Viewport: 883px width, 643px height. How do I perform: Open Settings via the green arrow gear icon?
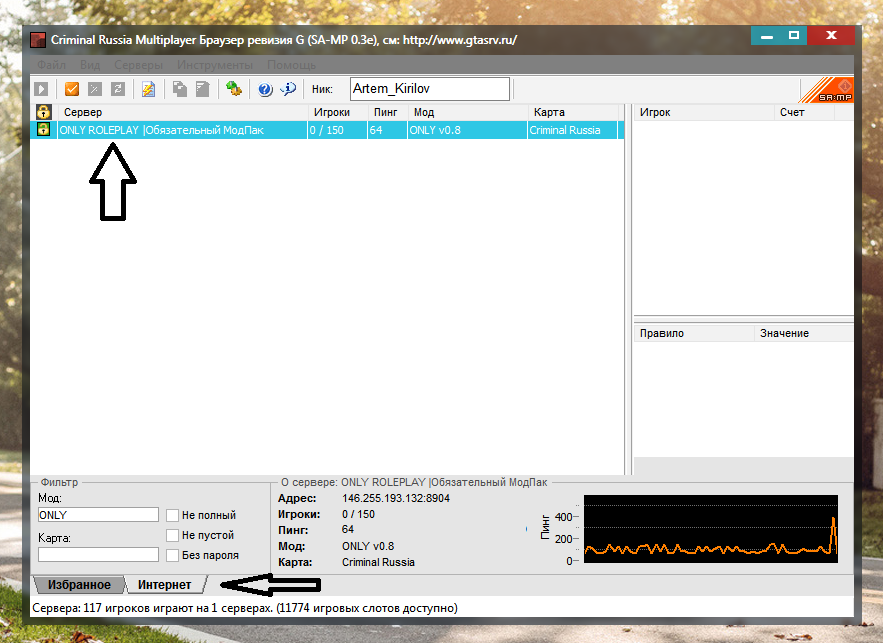tap(234, 89)
